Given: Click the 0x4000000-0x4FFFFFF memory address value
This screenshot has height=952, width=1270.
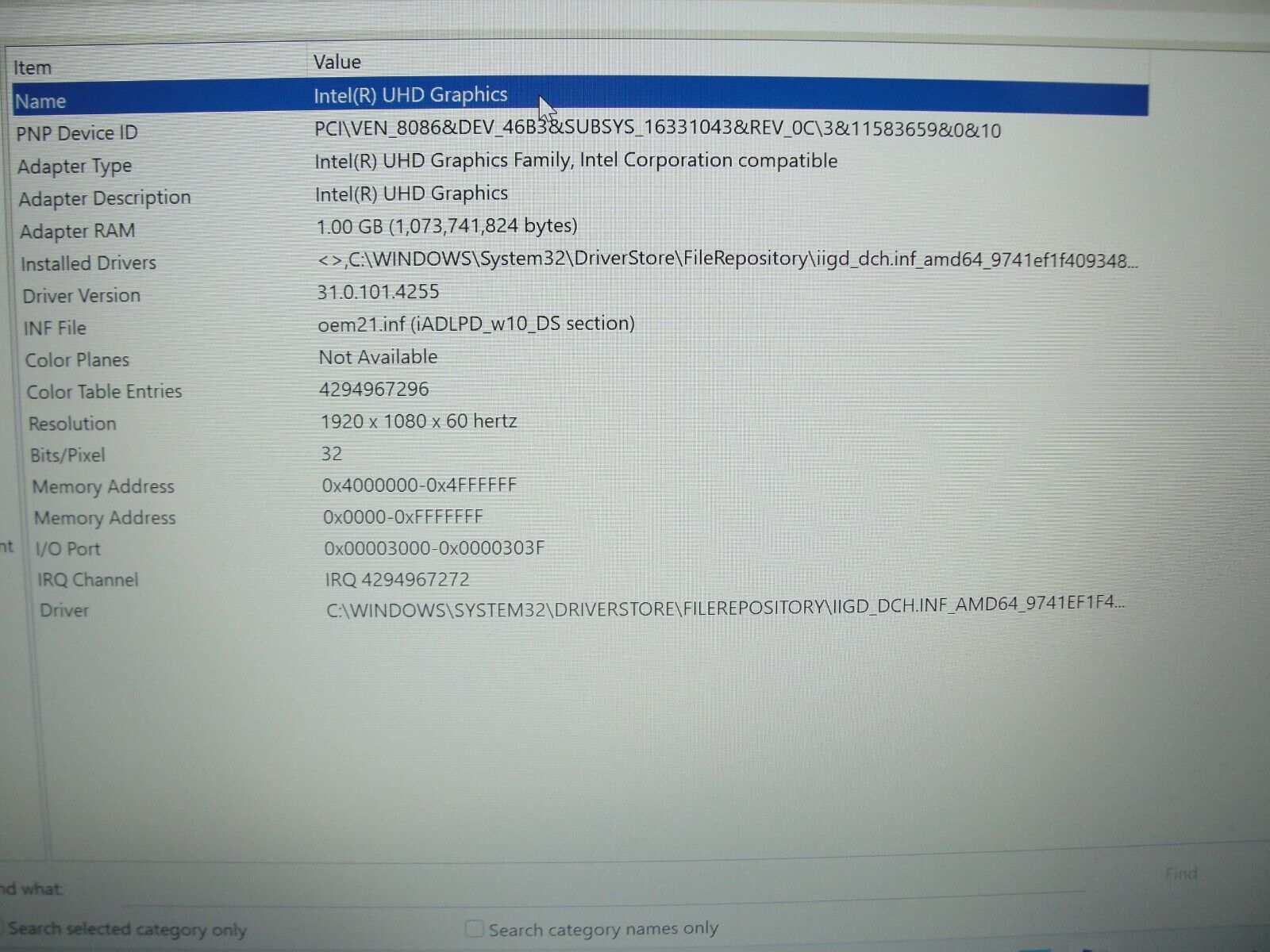Looking at the screenshot, I should coord(419,485).
